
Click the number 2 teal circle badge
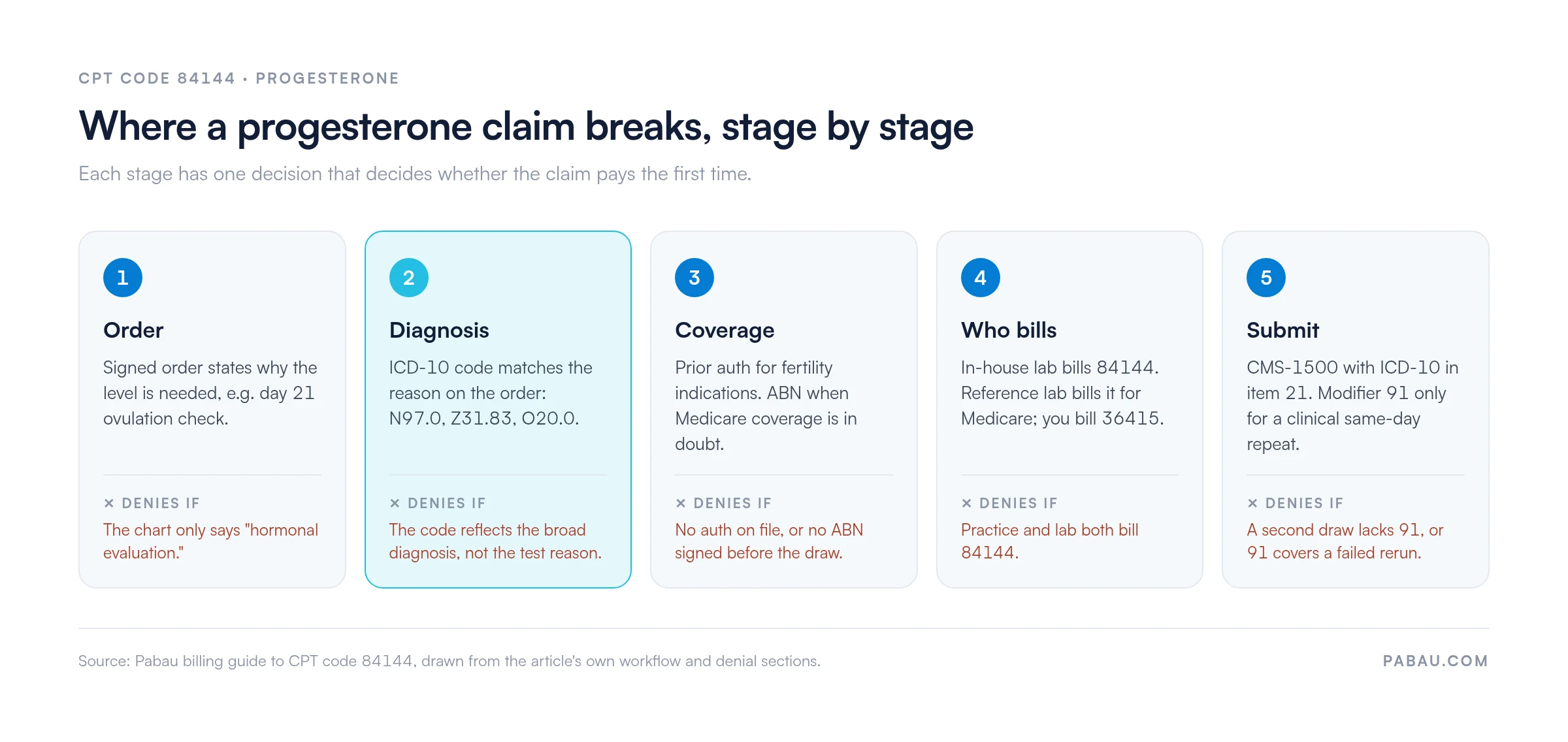pos(409,278)
